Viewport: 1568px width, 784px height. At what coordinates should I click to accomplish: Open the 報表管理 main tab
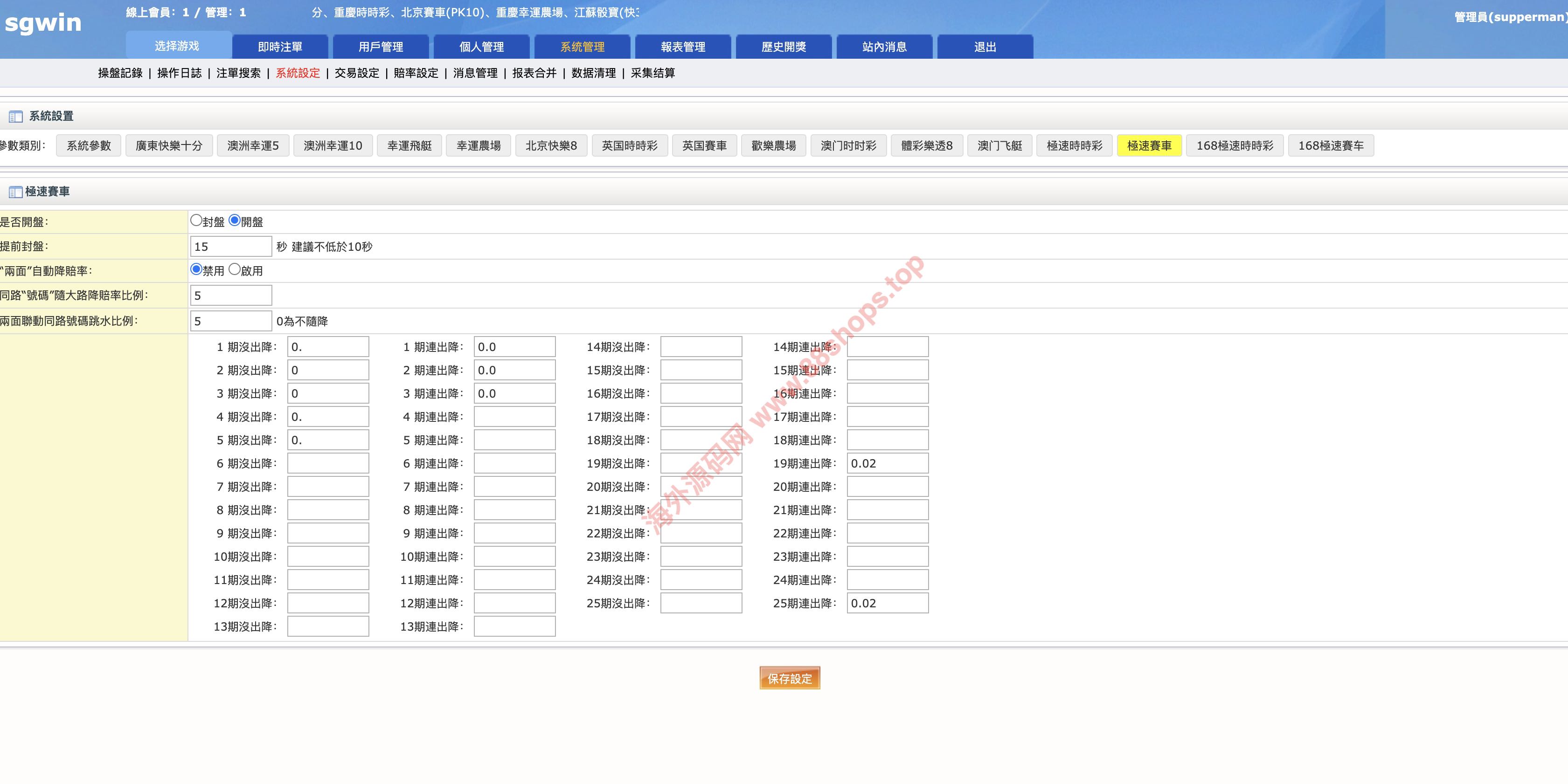682,47
